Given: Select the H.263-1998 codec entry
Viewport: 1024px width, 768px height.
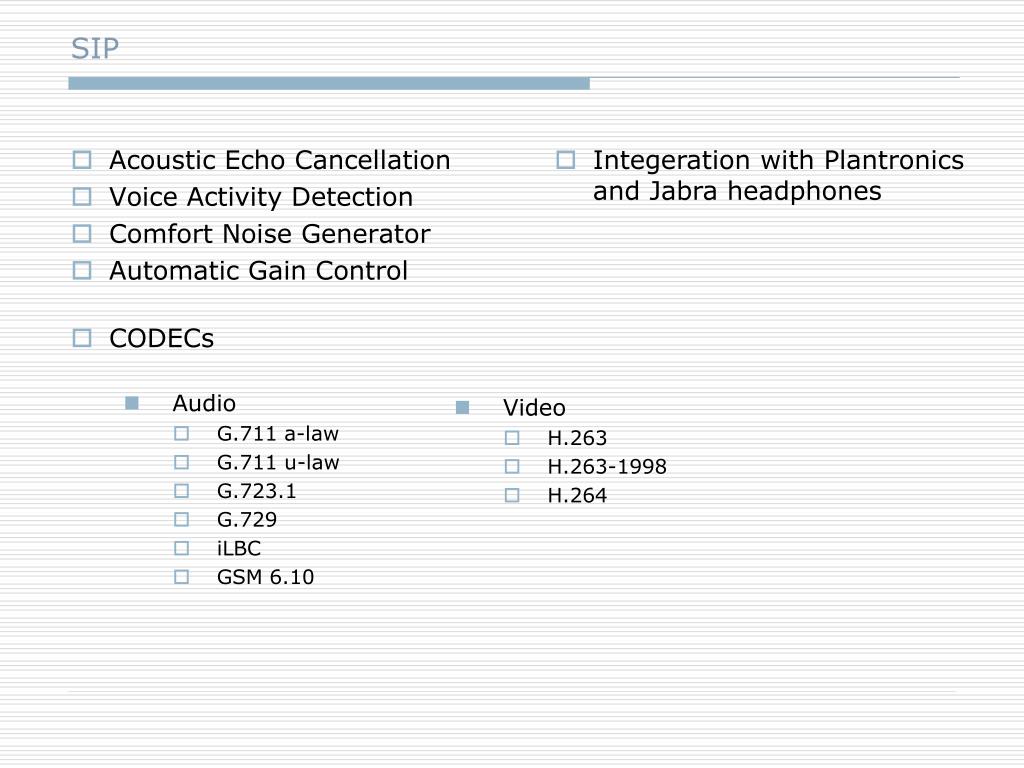Looking at the screenshot, I should [607, 467].
